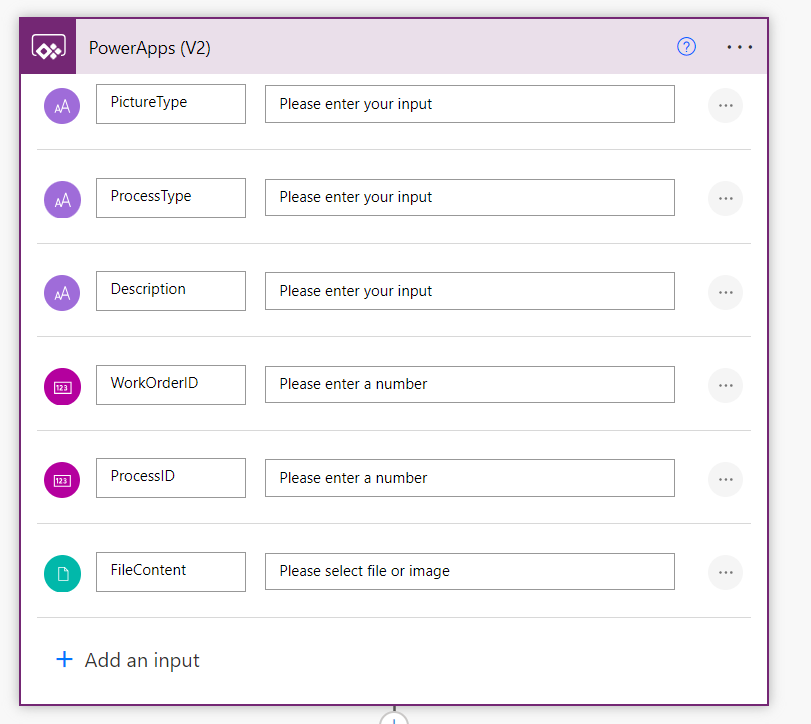
Task: Click the ProcessType description input box
Action: coord(470,198)
